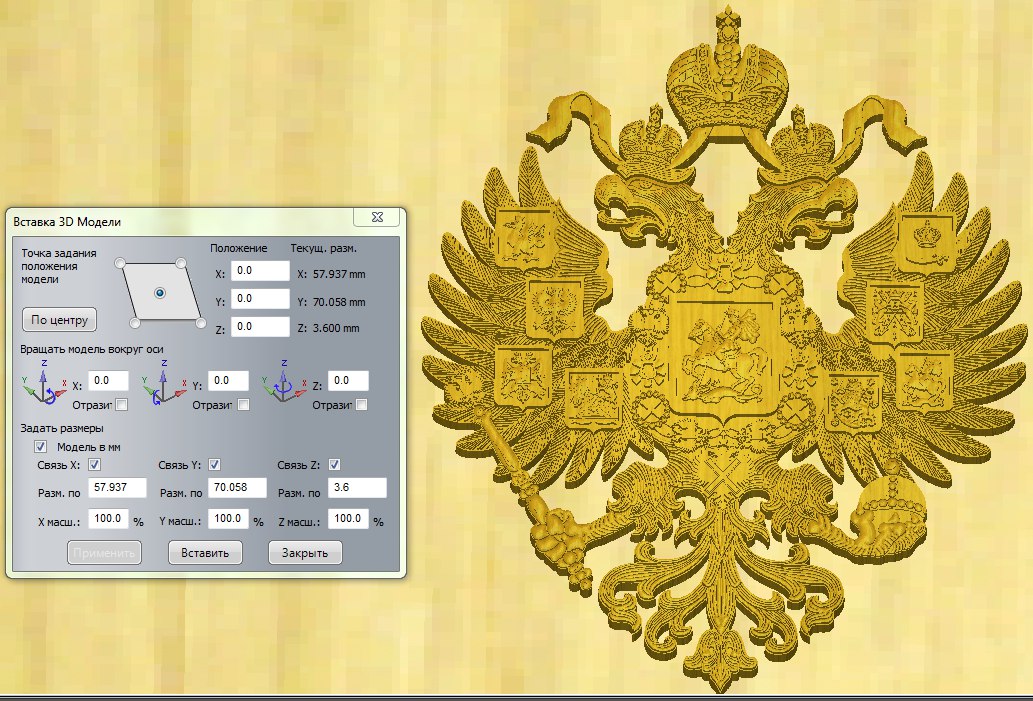The height and width of the screenshot is (701, 1033).
Task: Click the Положение X input field
Action: [259, 271]
